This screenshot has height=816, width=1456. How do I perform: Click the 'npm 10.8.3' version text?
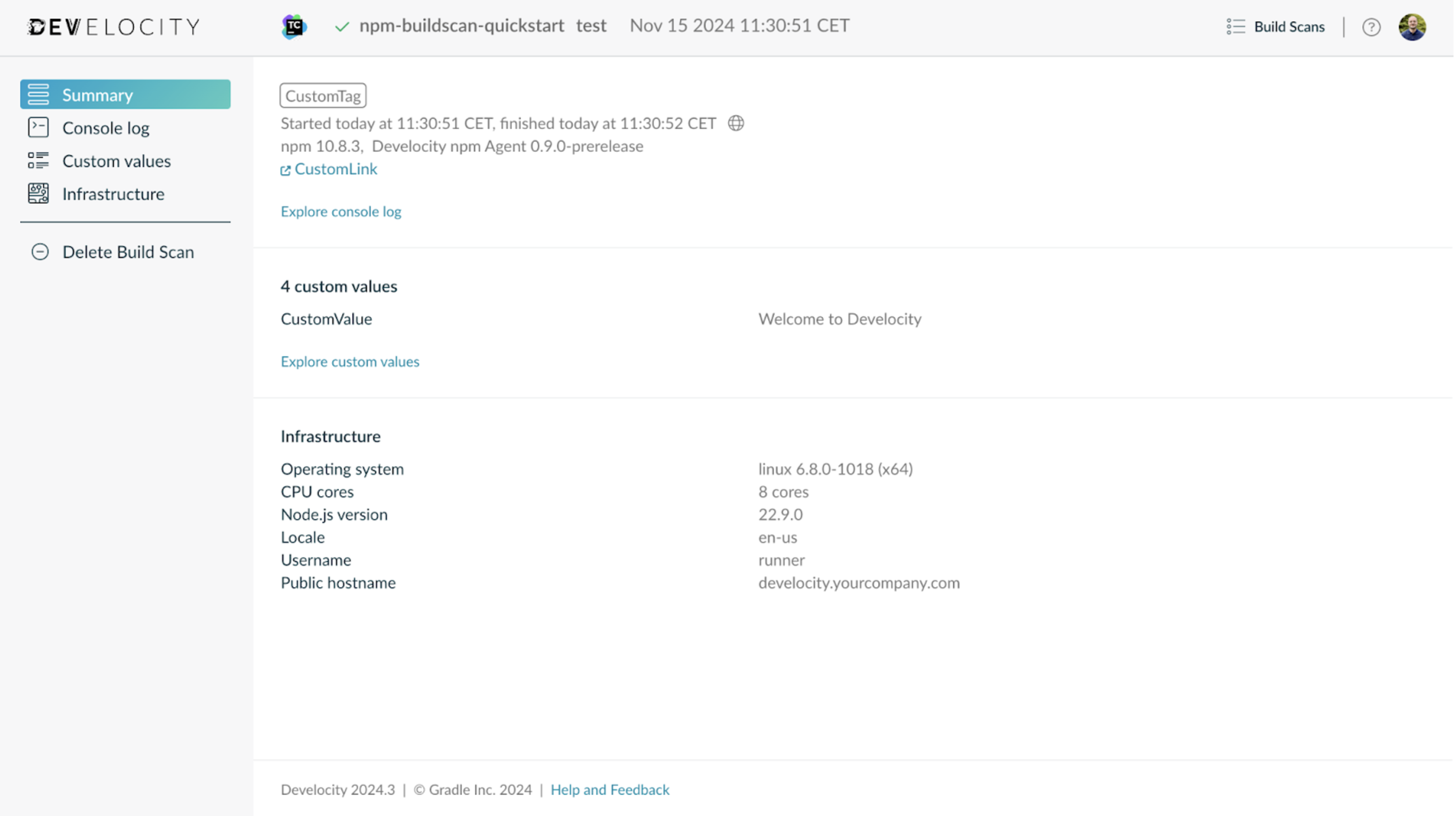tap(320, 146)
